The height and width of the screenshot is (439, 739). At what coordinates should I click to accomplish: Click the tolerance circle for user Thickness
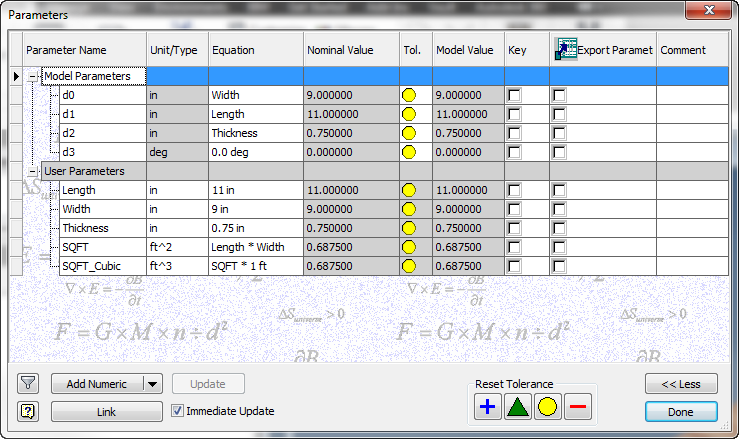click(409, 228)
